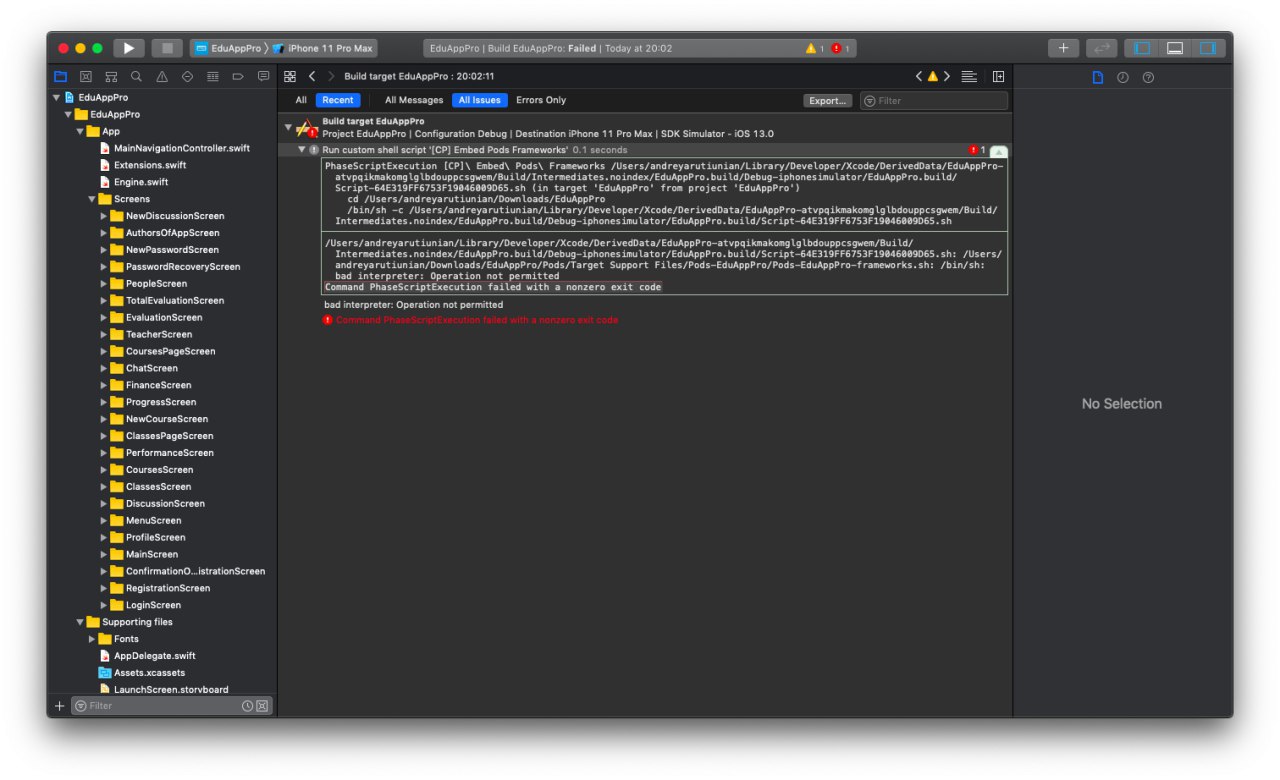Select the bad interpreter message line
Image resolution: width=1280 pixels, height=780 pixels.
coord(414,304)
